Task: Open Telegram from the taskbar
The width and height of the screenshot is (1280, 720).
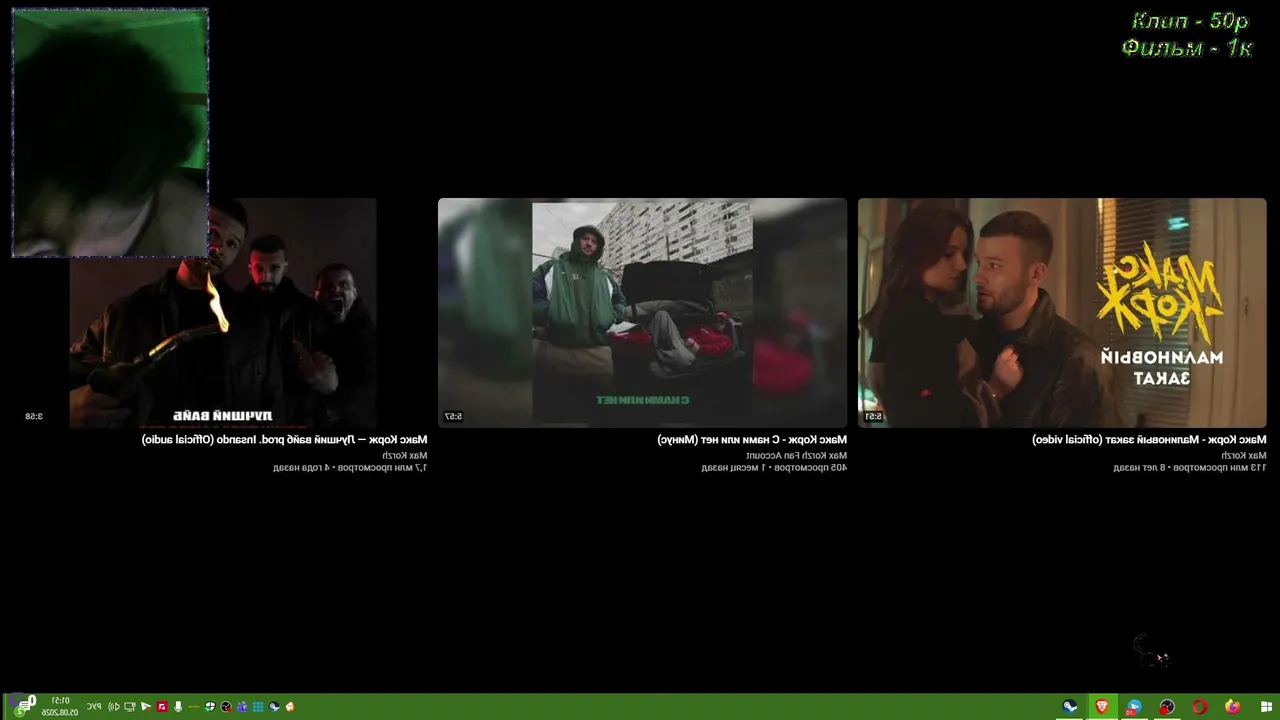Action: coord(1134,707)
